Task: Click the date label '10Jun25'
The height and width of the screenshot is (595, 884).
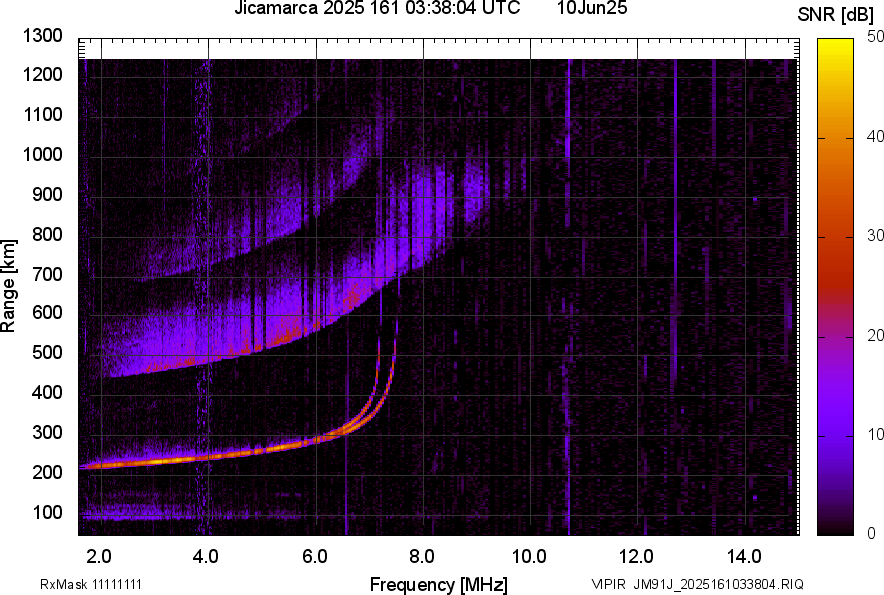Action: (x=592, y=8)
